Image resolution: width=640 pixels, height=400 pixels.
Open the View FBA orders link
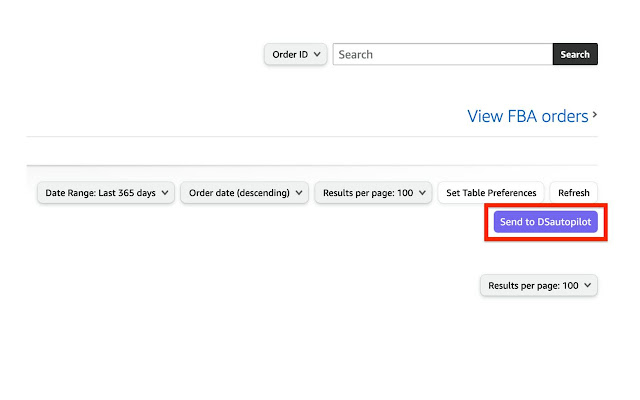(x=532, y=116)
